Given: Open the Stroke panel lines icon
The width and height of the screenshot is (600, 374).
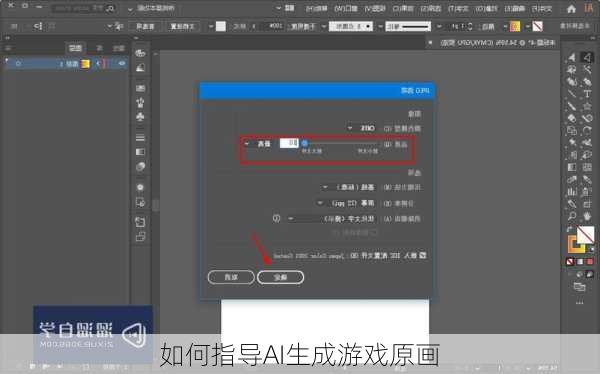Looking at the screenshot, I should 140,137.
